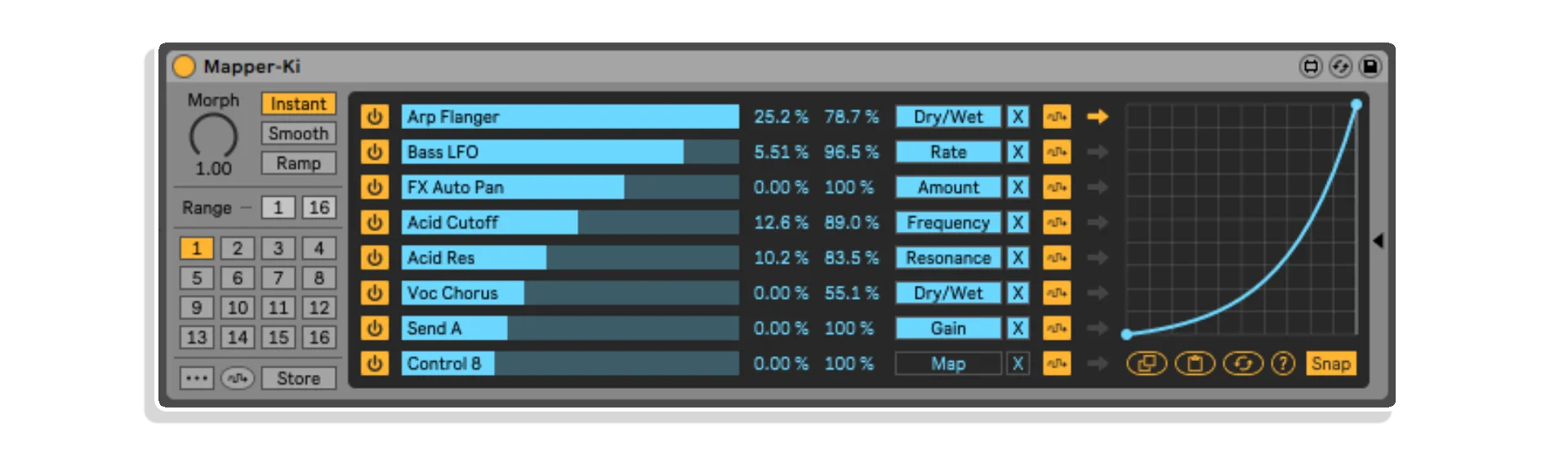The image size is (1568, 450).
Task: Click the save preset disk icon
Action: click(x=1370, y=66)
